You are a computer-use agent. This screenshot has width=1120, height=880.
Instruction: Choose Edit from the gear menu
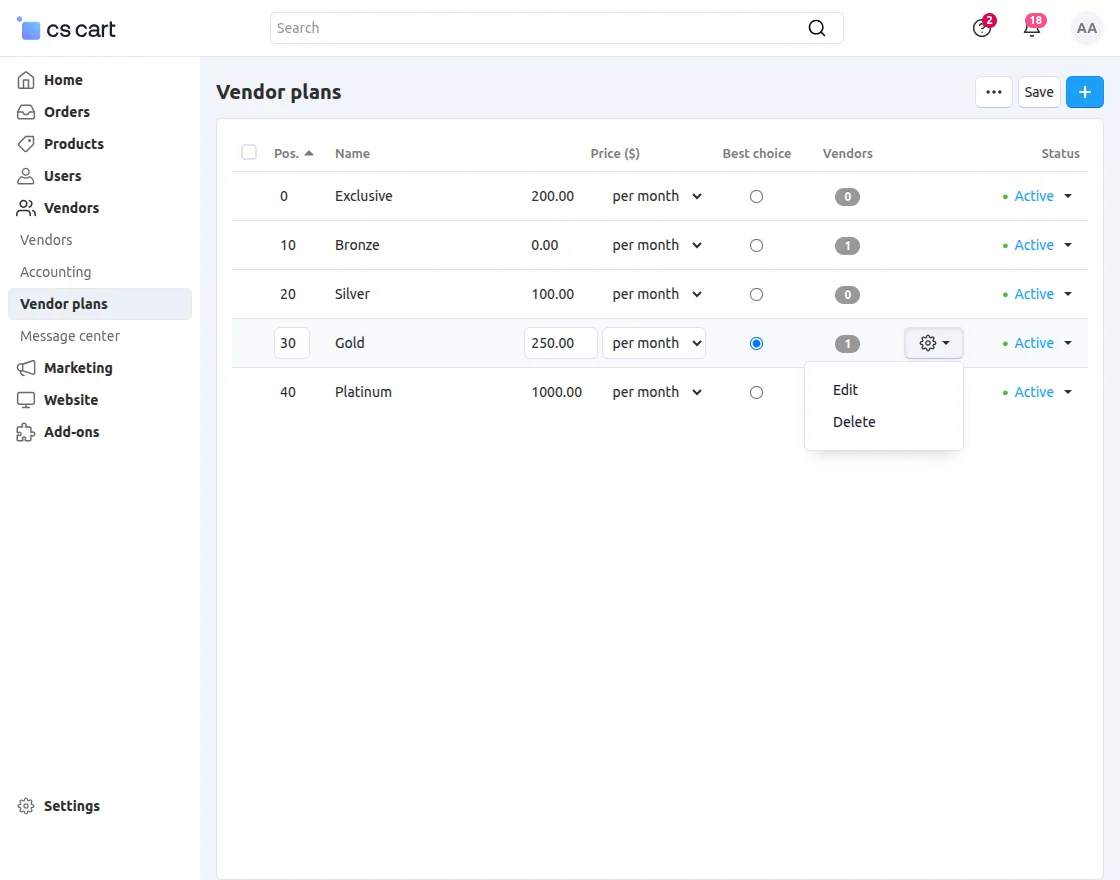(846, 390)
